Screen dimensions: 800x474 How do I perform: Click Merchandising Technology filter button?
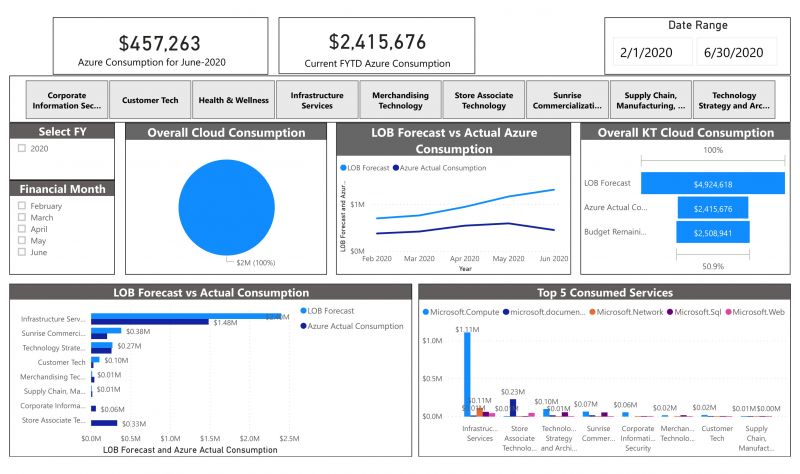(401, 100)
